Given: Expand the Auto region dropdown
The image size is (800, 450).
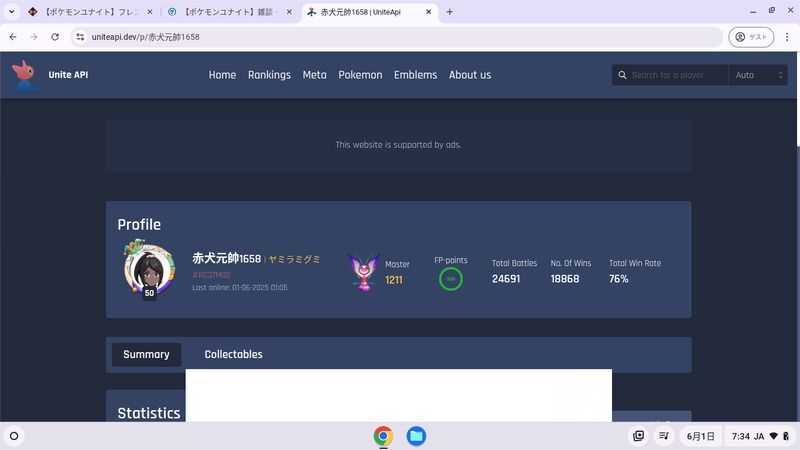Looking at the screenshot, I should 758,75.
